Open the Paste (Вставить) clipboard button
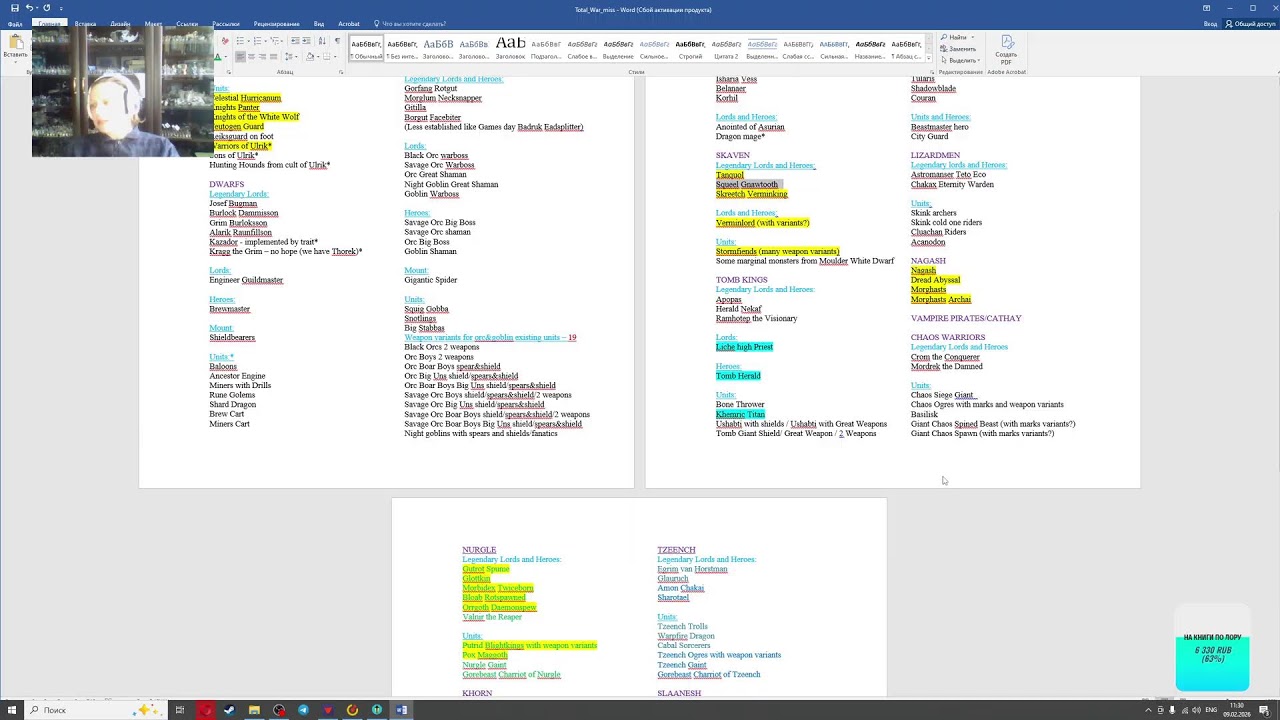This screenshot has height=720, width=1280. (x=15, y=46)
